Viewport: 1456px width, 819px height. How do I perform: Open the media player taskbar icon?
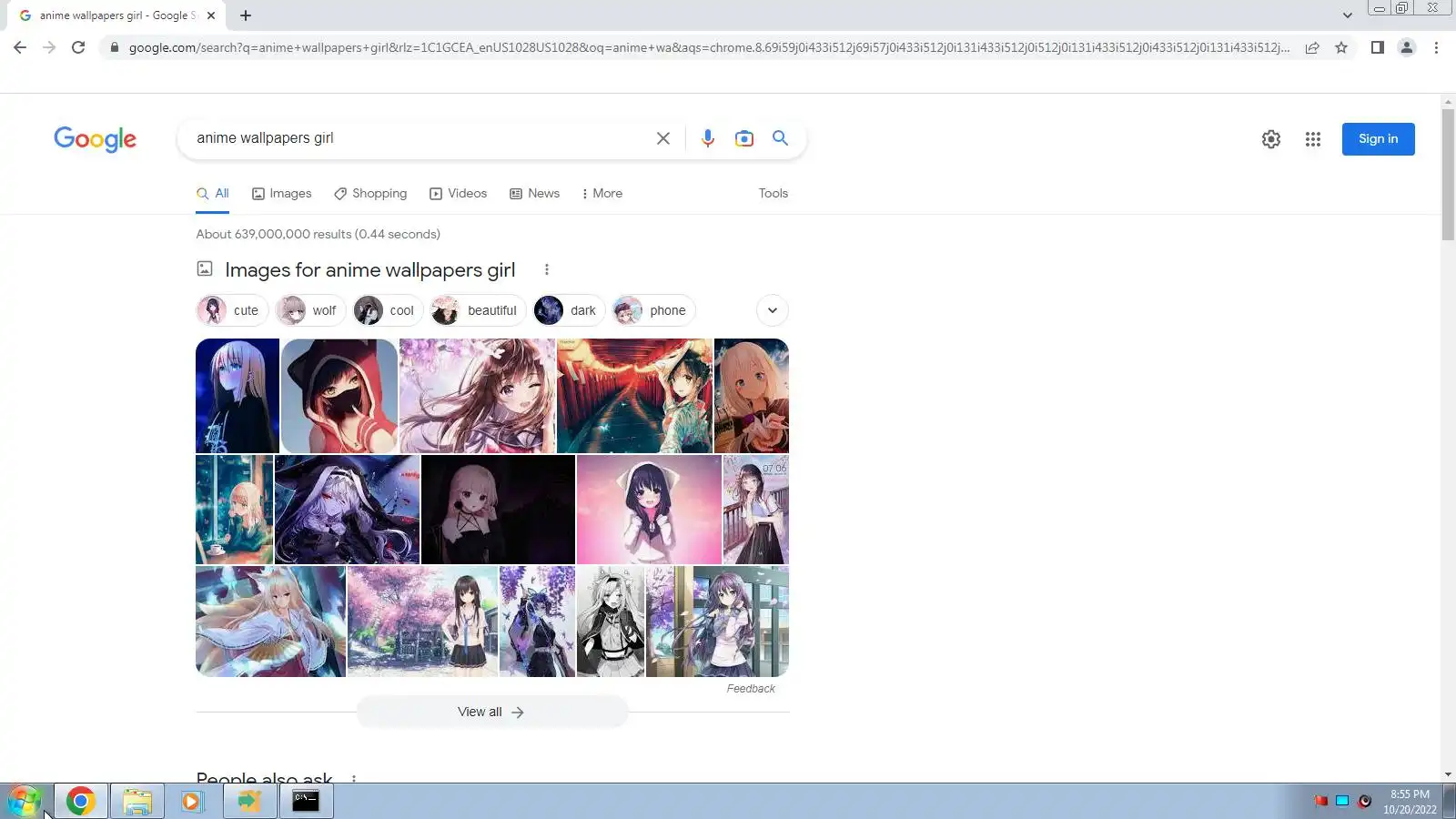(192, 801)
